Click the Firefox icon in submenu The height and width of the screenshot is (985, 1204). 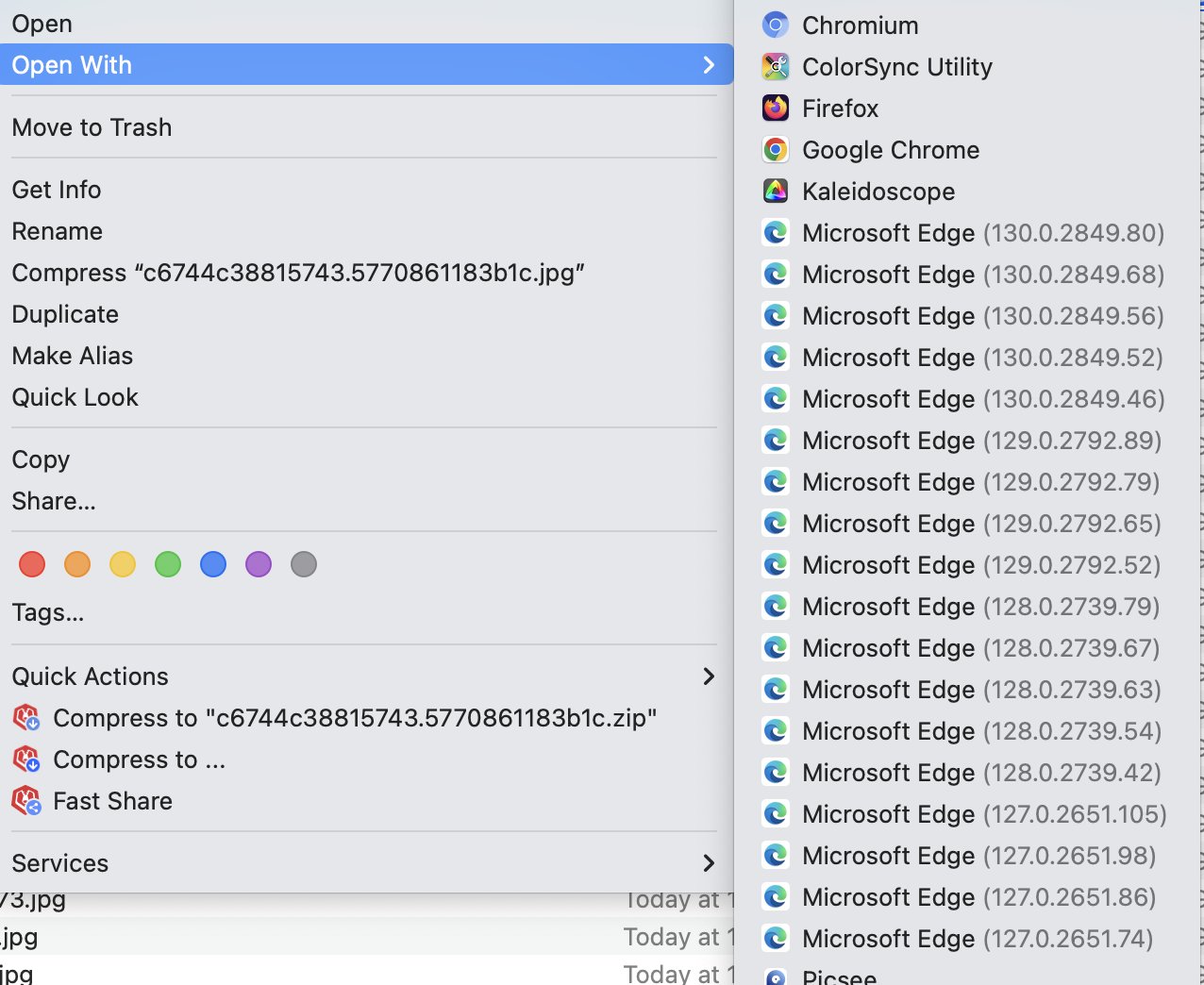click(x=776, y=109)
